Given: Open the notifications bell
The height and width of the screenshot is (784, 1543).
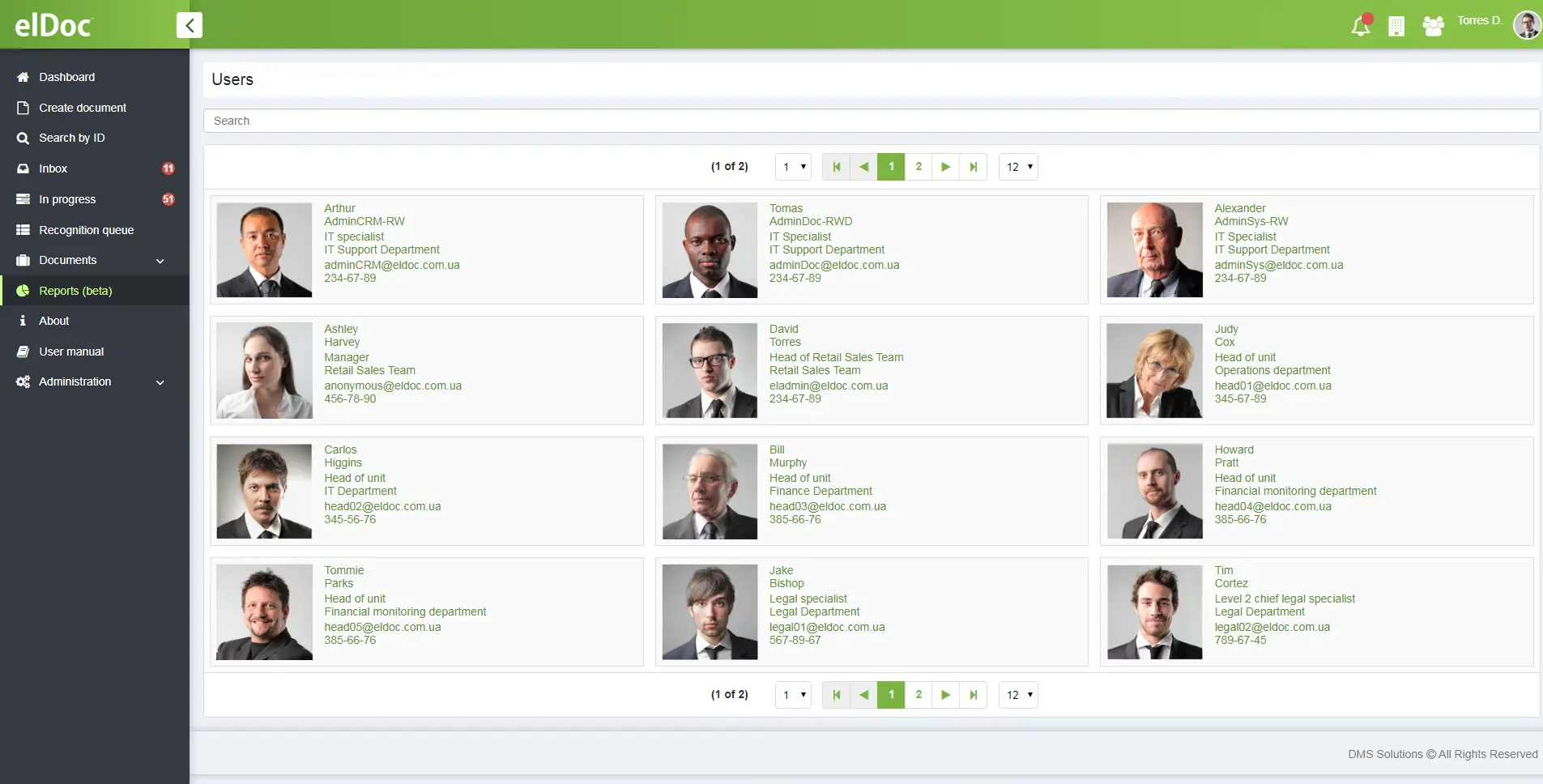Looking at the screenshot, I should tap(1361, 26).
